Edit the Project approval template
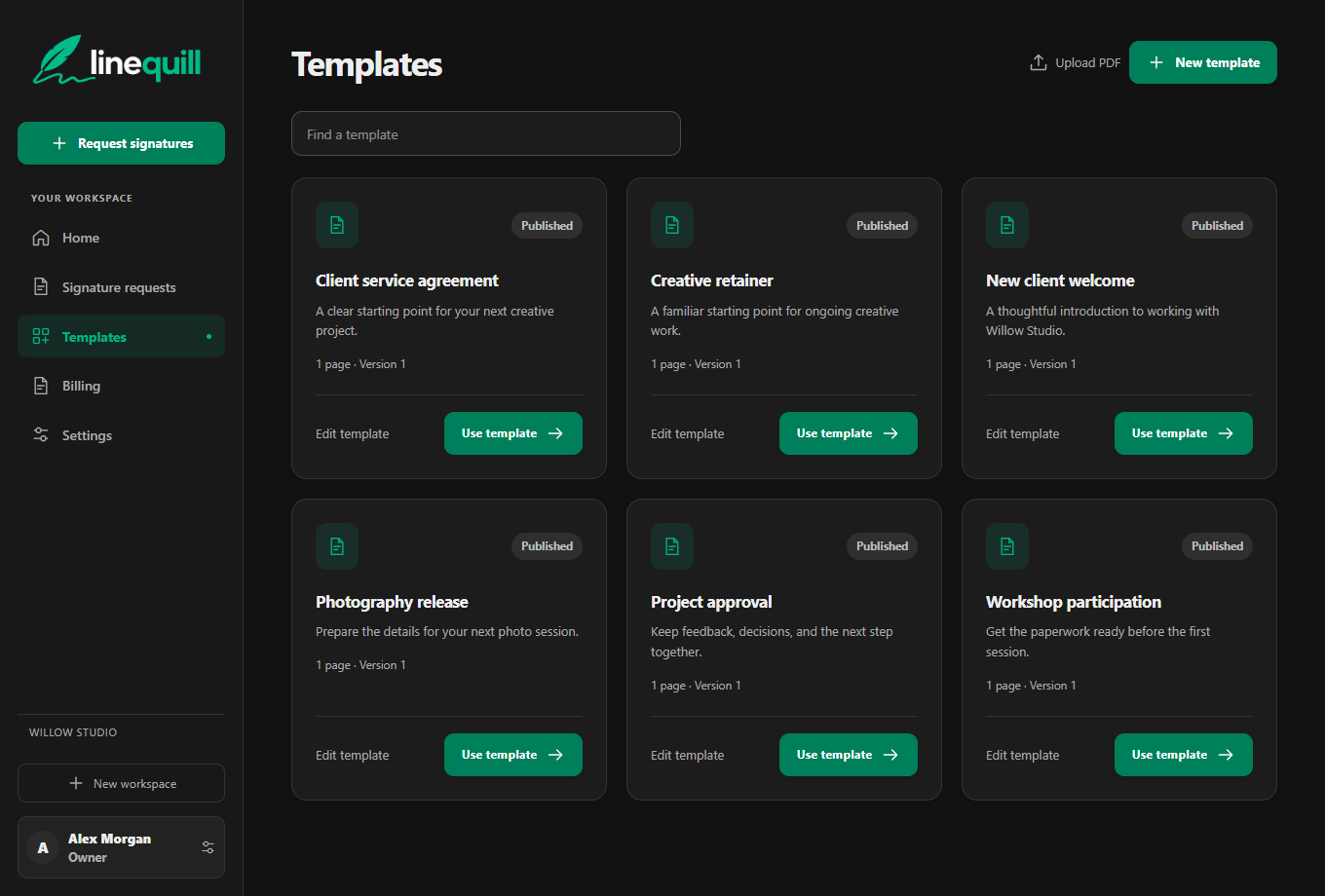 [688, 755]
